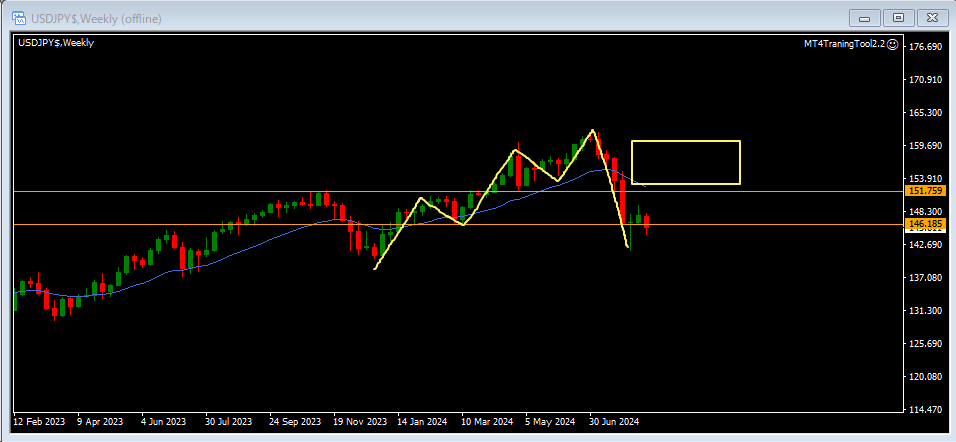Screen dimensions: 956x442
Task: Click the USDJPY$,Weekly chart label
Action: click(x=56, y=43)
